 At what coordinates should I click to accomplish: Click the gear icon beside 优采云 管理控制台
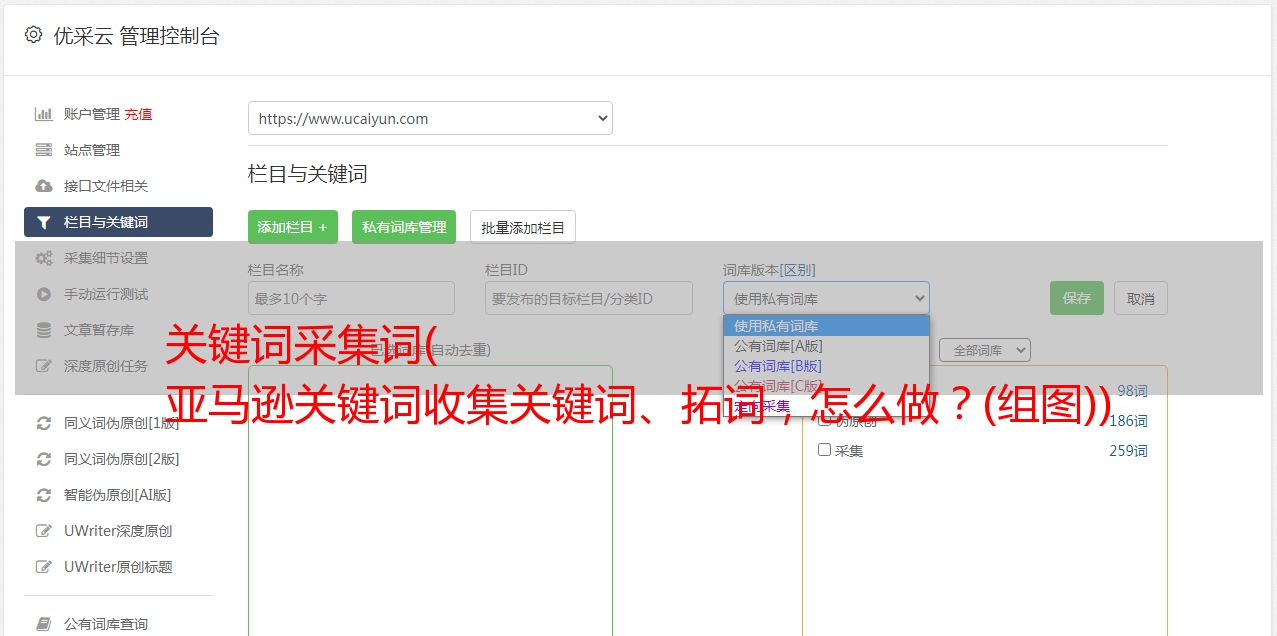[x=33, y=35]
